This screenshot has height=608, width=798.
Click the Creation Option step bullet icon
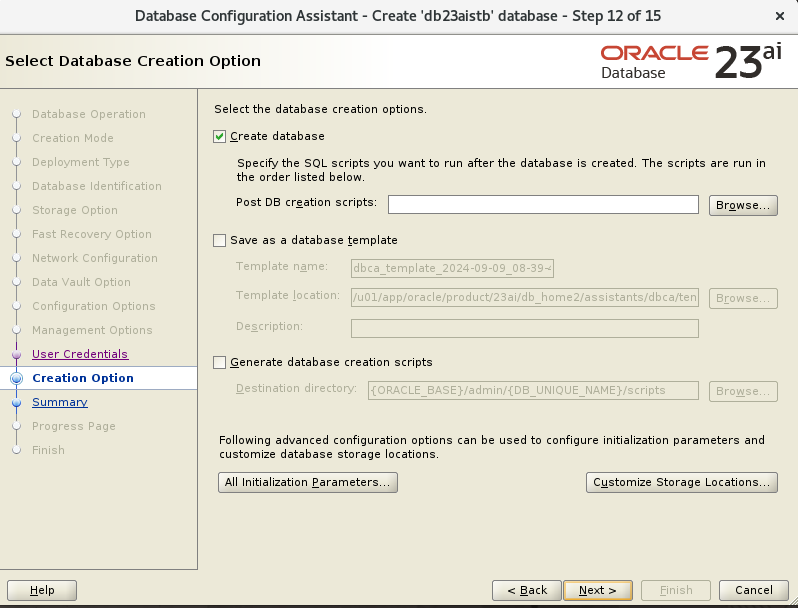pyautogui.click(x=16, y=378)
